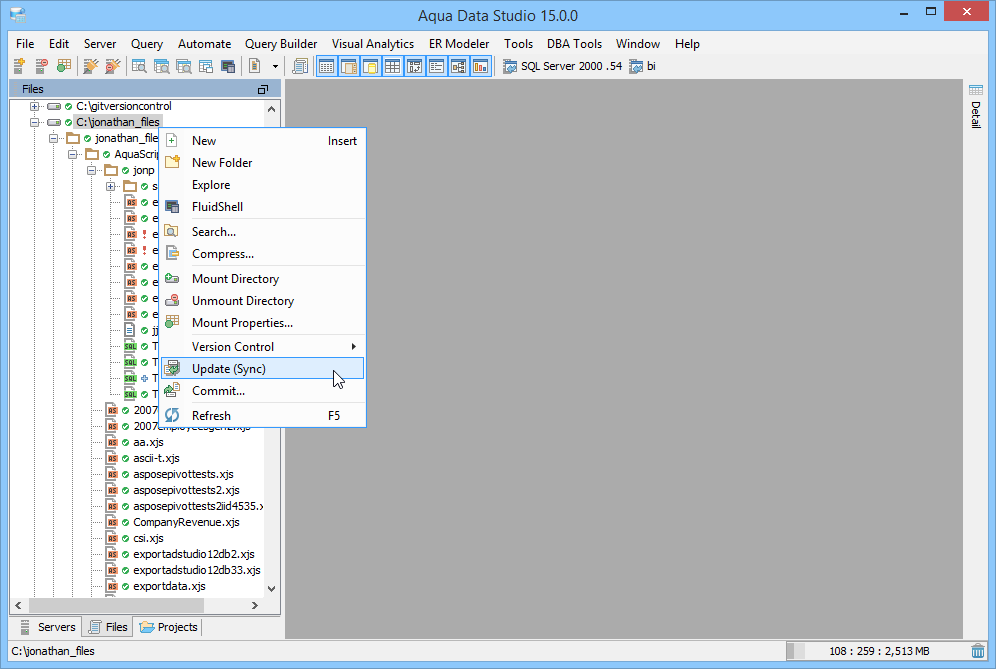Open the DBA Tools menu

point(574,44)
